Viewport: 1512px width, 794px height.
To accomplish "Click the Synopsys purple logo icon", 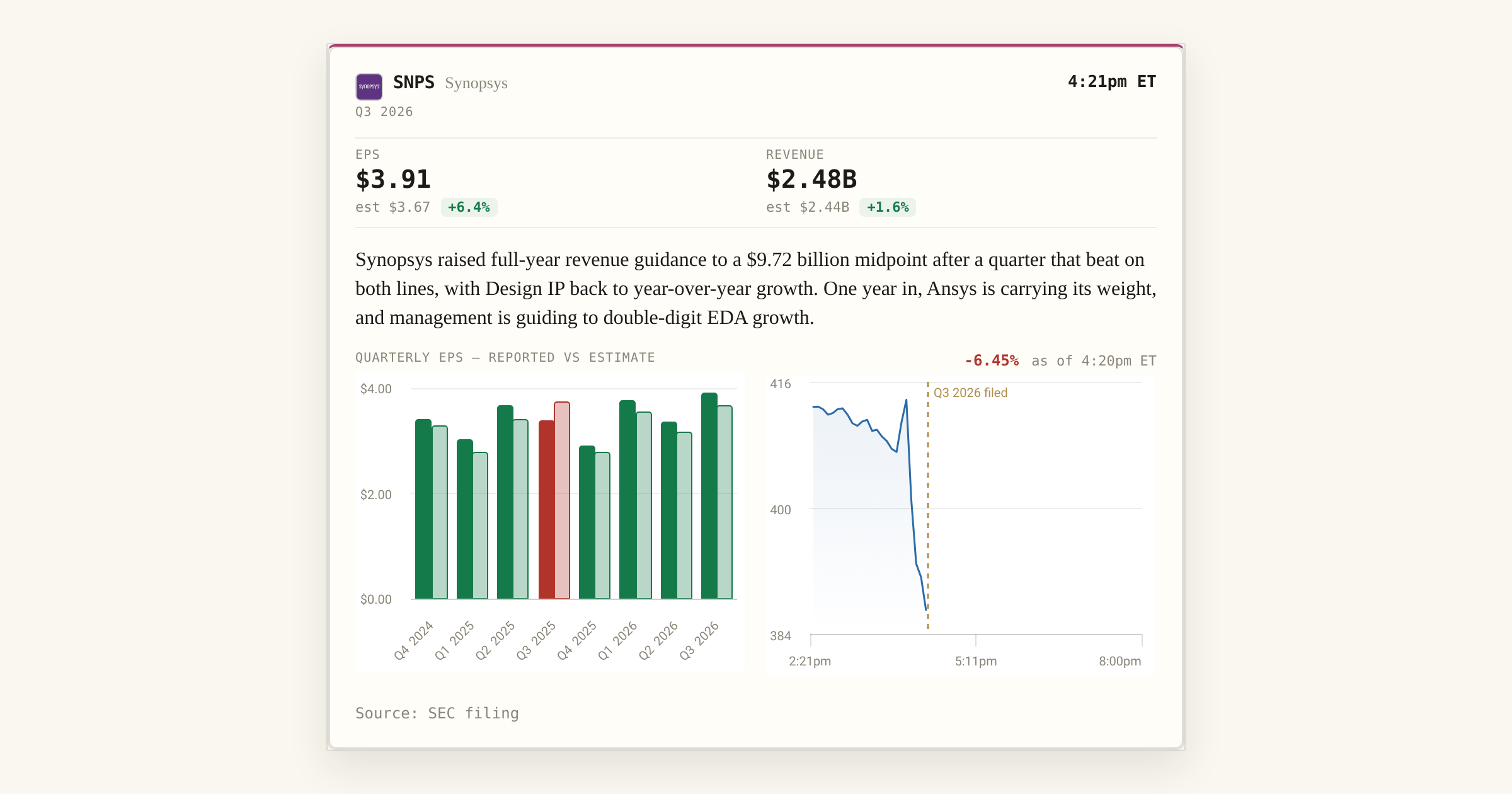I will tap(369, 86).
